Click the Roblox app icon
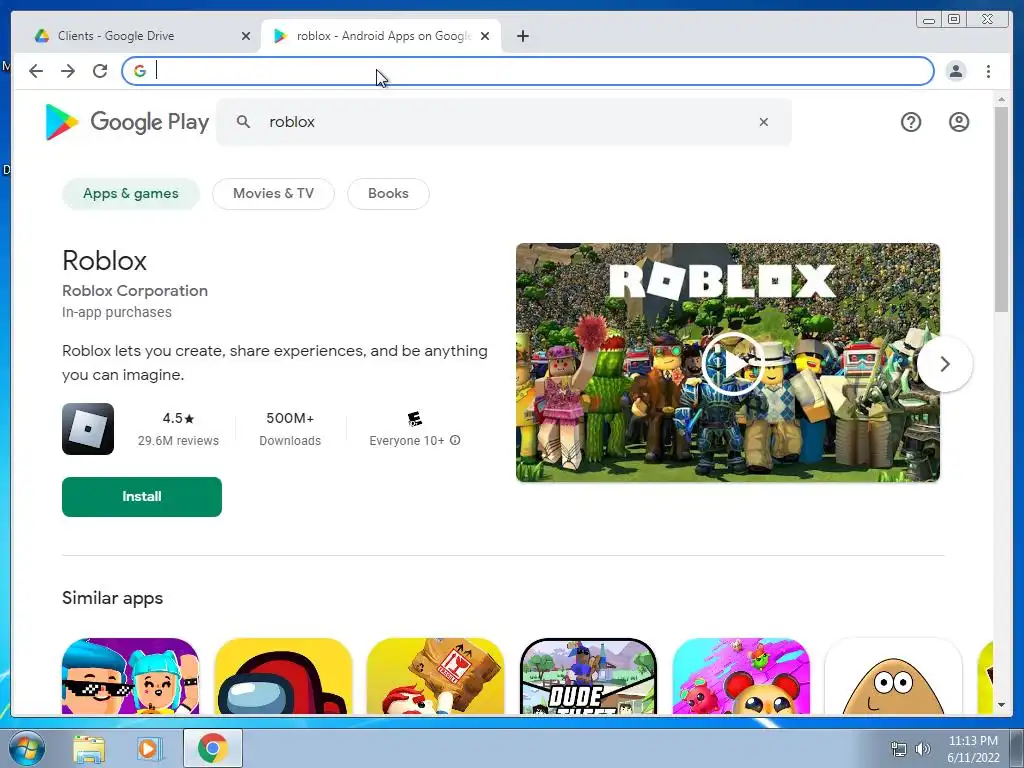This screenshot has height=768, width=1024. tap(88, 428)
